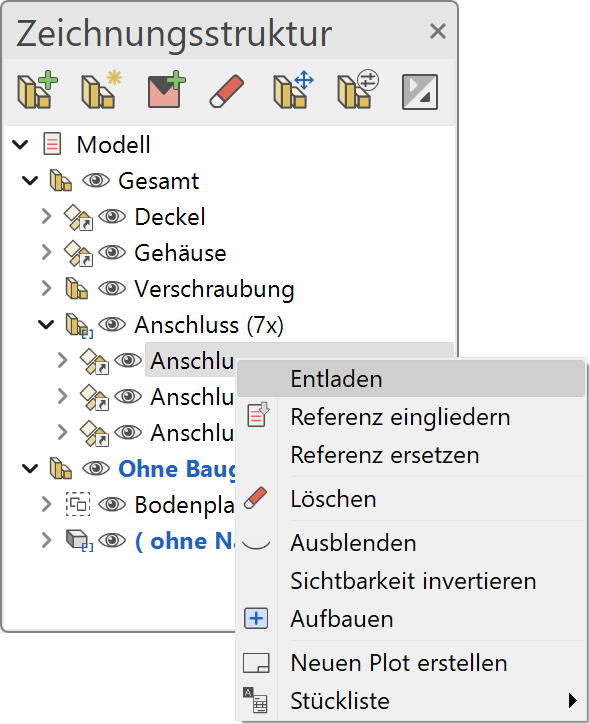
Task: Hide the Verschraubung part via eye icon
Action: tap(112, 289)
